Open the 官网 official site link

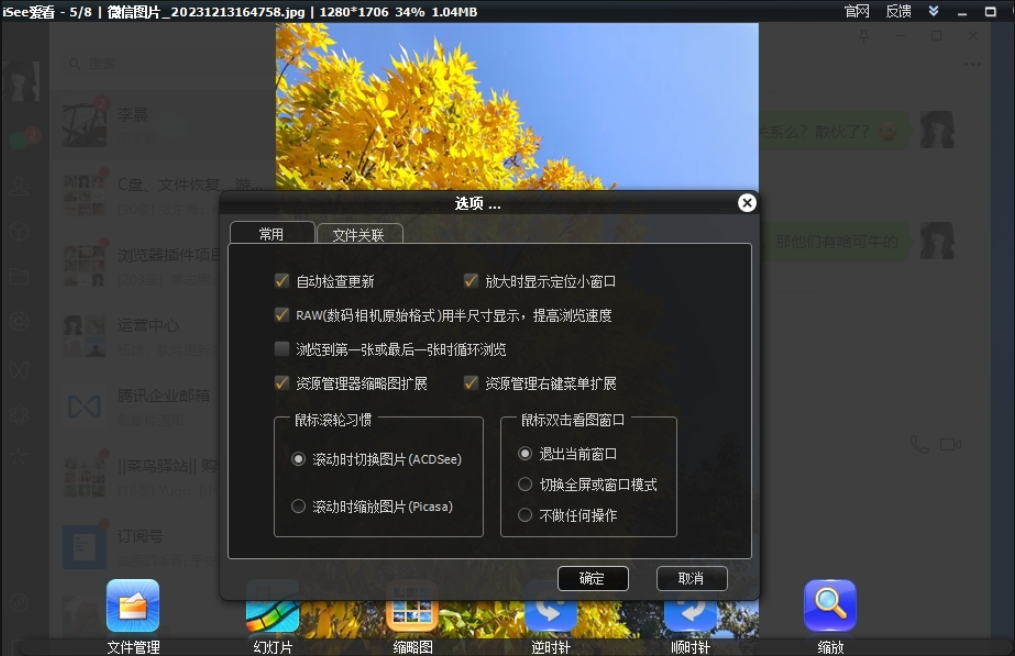[857, 12]
